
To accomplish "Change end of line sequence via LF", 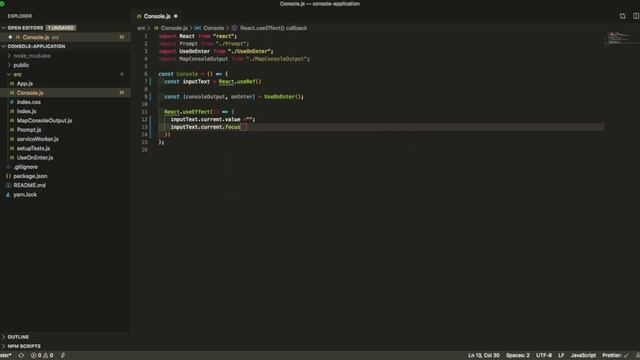I will click(x=561, y=356).
